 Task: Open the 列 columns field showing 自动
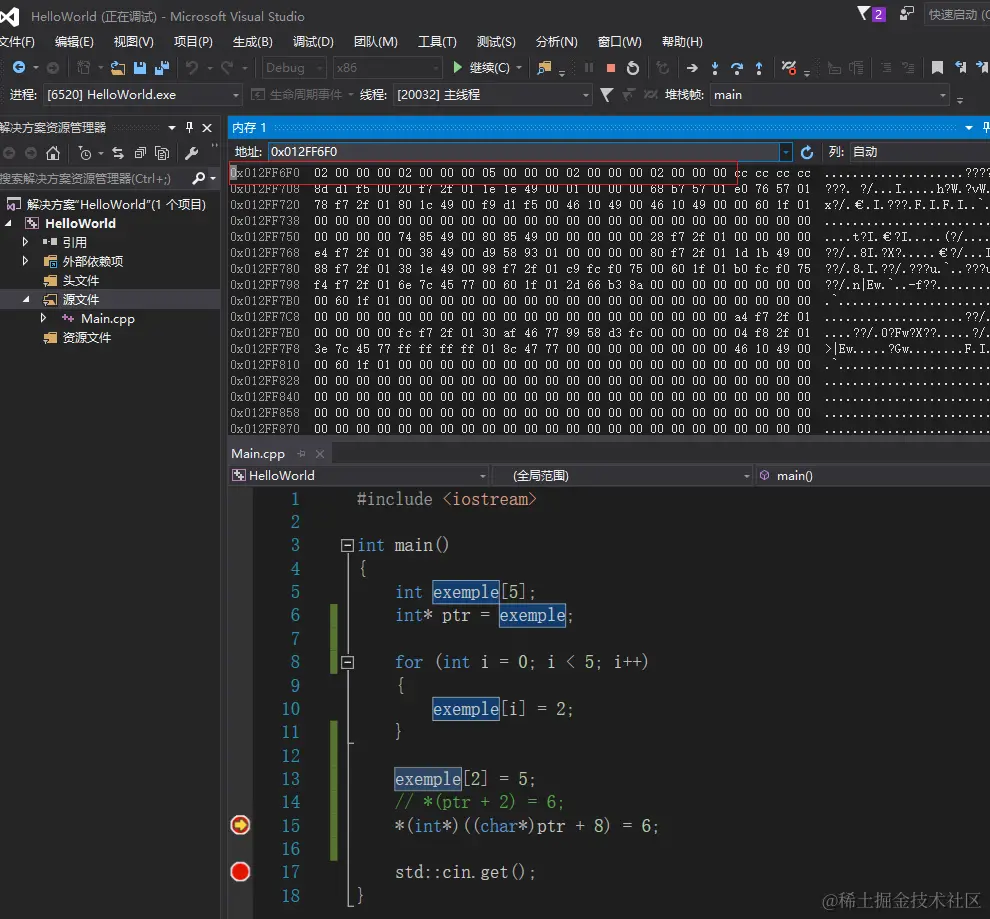click(x=919, y=152)
